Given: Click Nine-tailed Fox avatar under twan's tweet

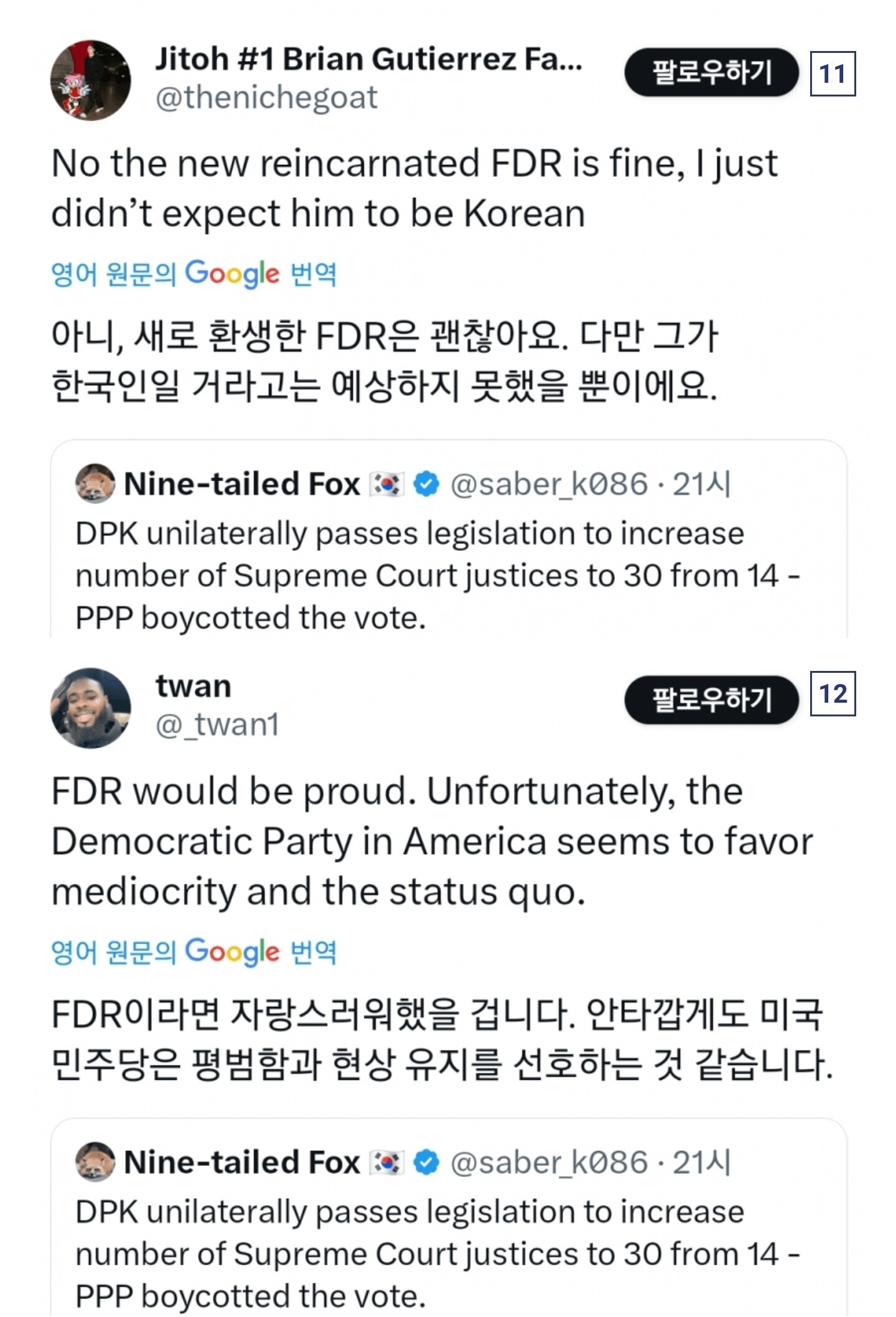Looking at the screenshot, I should pyautogui.click(x=95, y=1161).
